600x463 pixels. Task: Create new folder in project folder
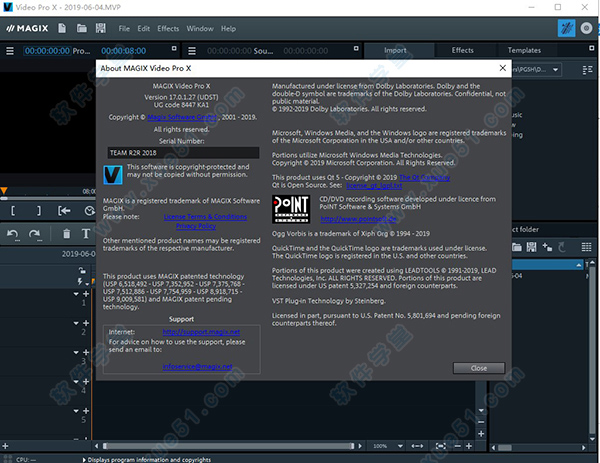[547, 248]
